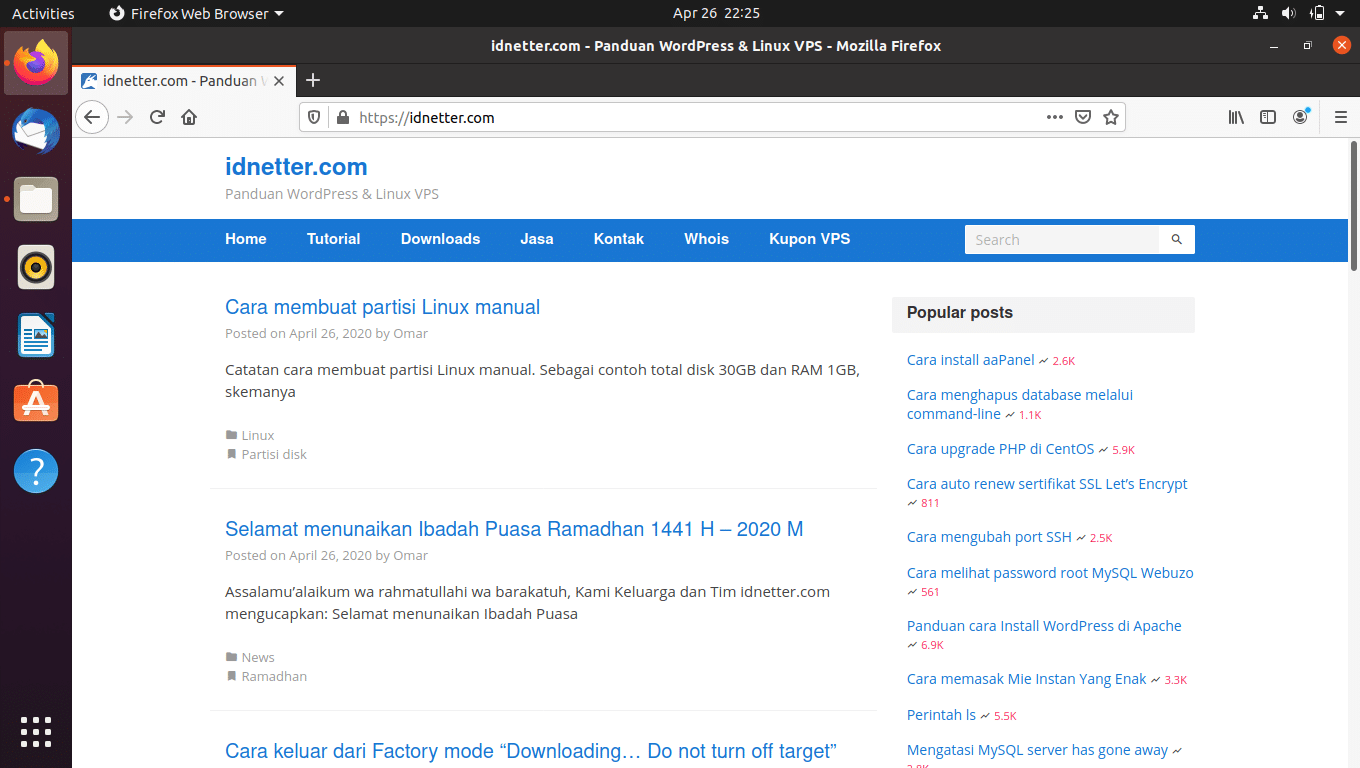1360x768 pixels.
Task: Close the idnetter.com tab
Action: click(x=279, y=81)
